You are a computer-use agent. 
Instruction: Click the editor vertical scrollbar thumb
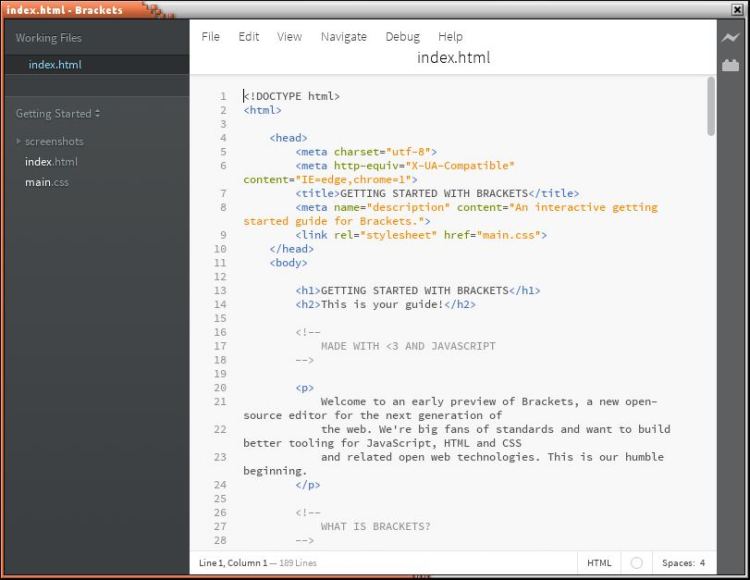pyautogui.click(x=711, y=105)
